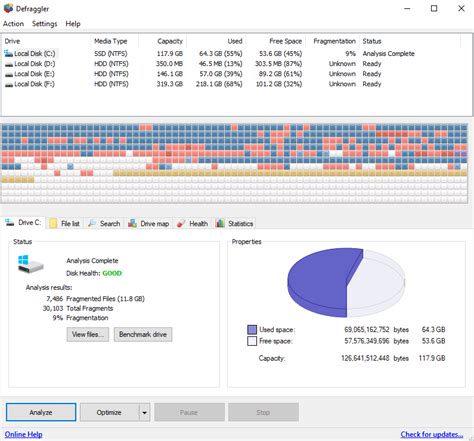Click the Local Disk (C:) drive icon
Image resolution: width=474 pixels, height=441 pixels.
pos(9,53)
